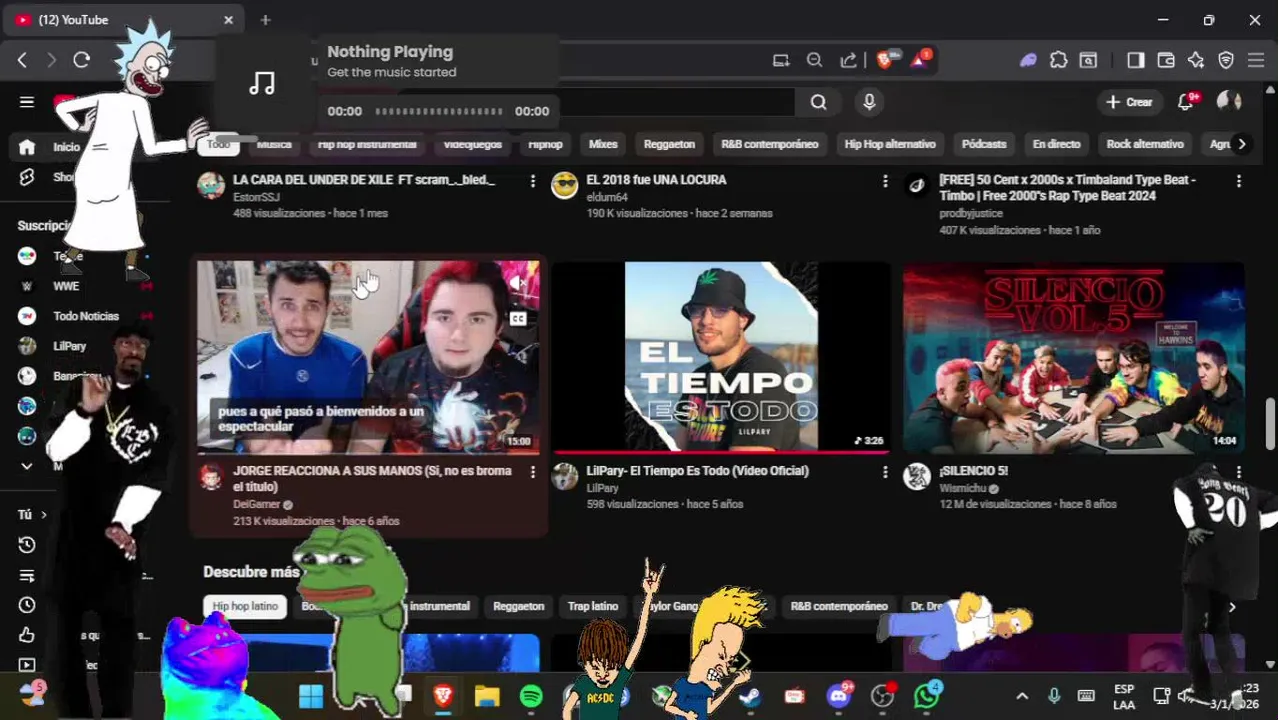Open ¡SILENCIO 5! video title

(974, 471)
